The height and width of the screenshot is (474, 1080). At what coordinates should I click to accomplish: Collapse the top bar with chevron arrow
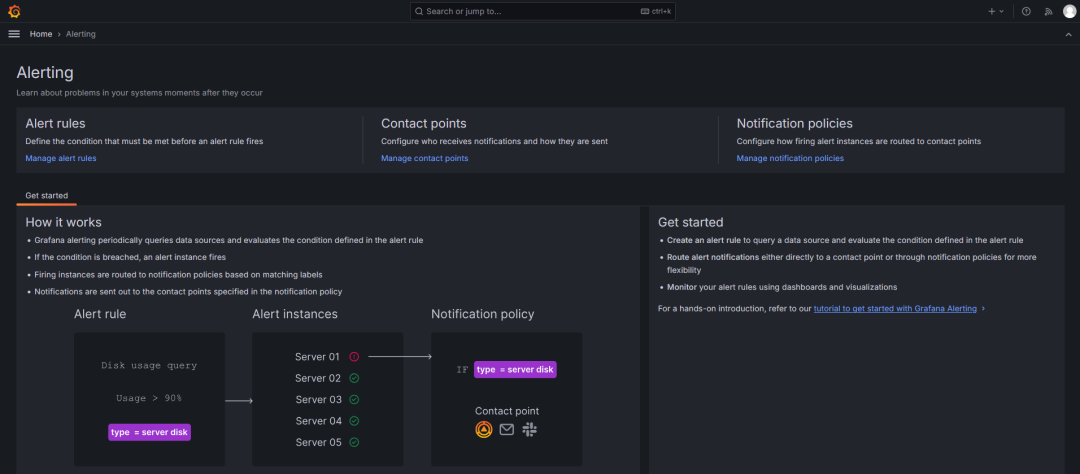pos(1068,34)
